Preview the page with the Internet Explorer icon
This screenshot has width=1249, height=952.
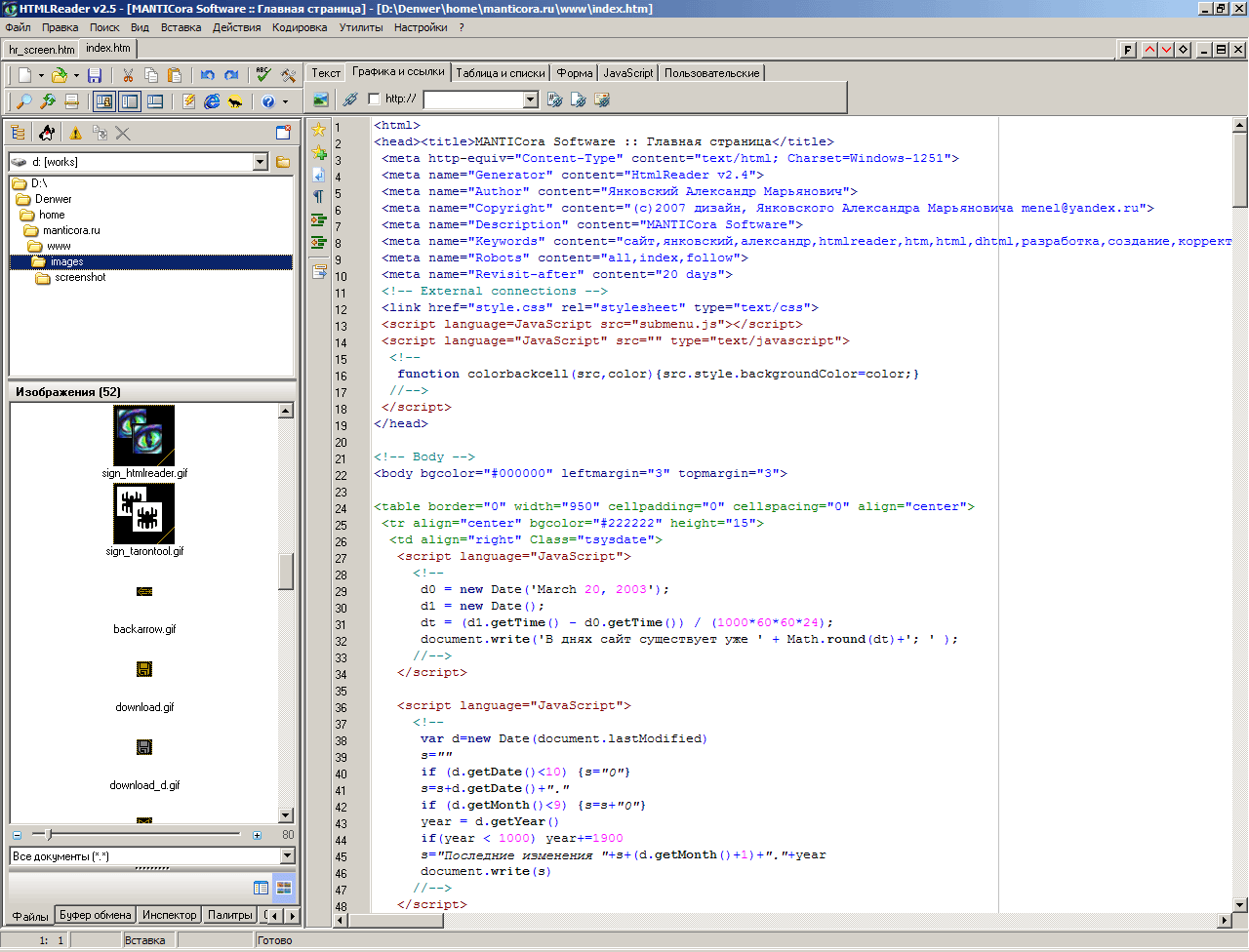point(212,101)
